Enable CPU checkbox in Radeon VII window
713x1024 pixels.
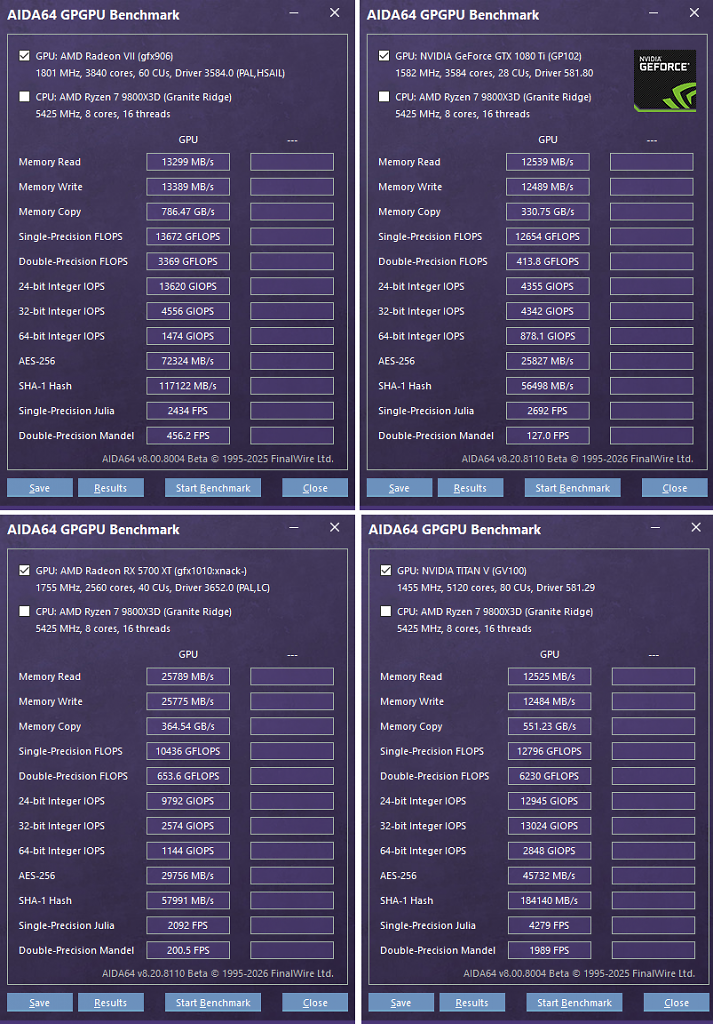tap(25, 97)
